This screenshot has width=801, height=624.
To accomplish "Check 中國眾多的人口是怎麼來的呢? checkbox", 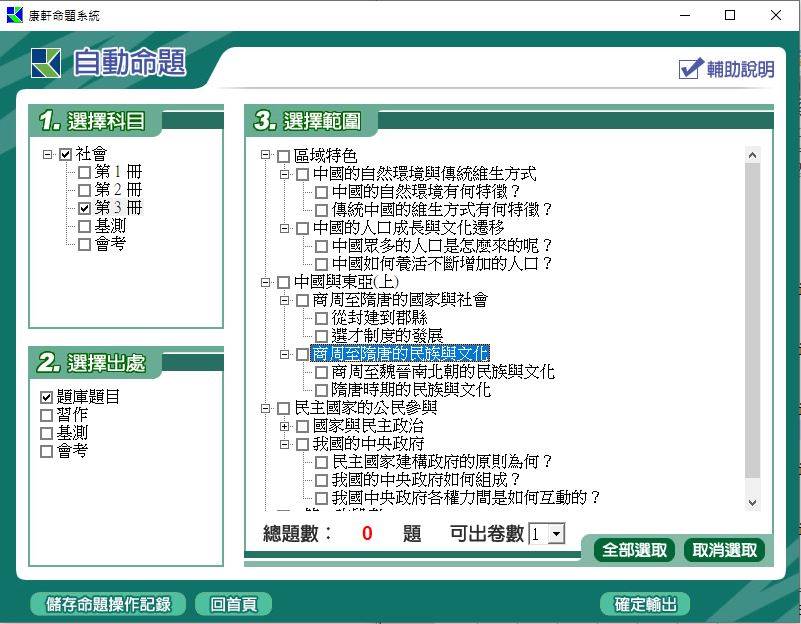I will point(321,247).
